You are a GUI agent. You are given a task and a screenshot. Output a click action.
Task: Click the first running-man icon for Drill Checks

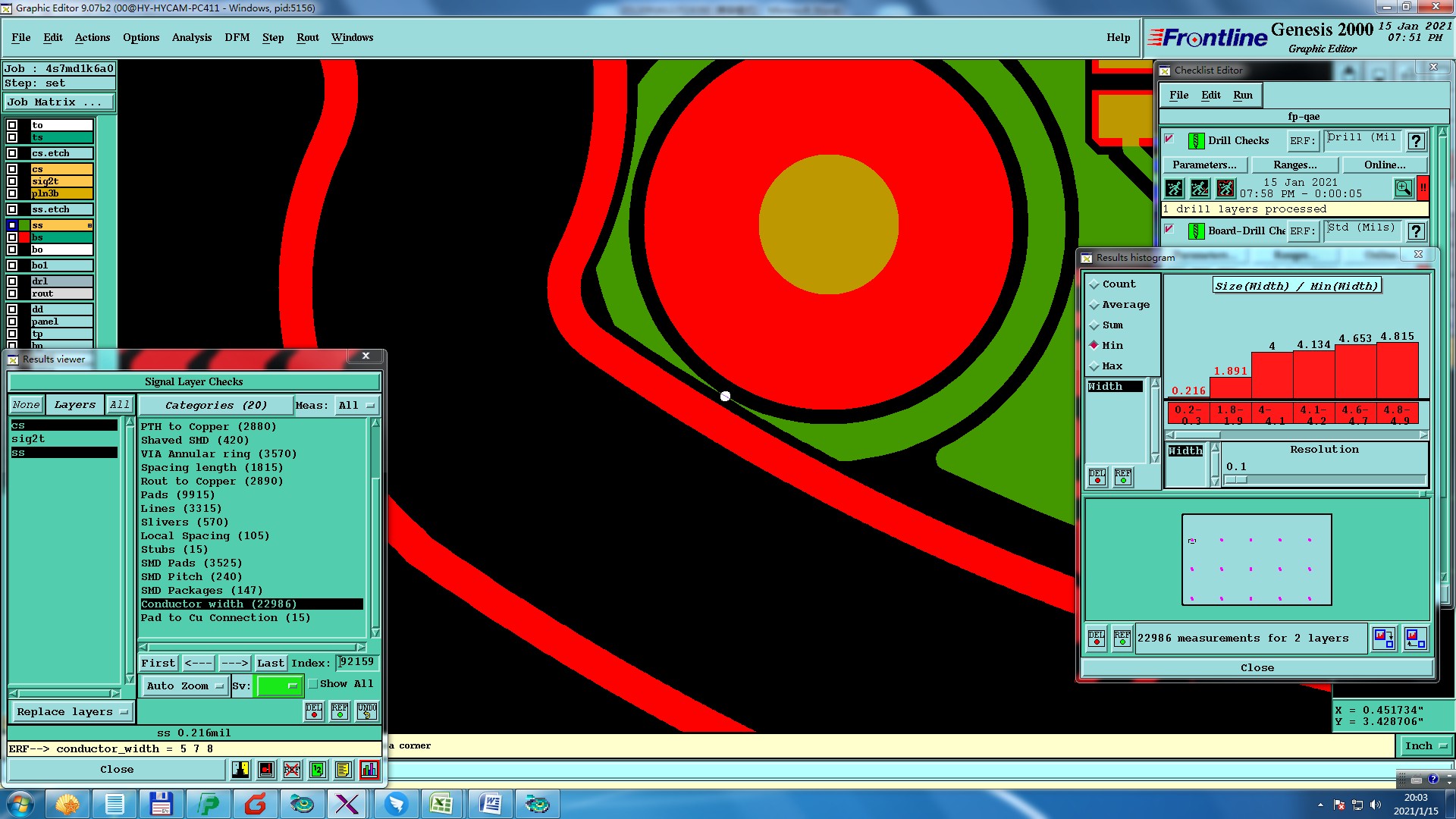click(x=1174, y=188)
